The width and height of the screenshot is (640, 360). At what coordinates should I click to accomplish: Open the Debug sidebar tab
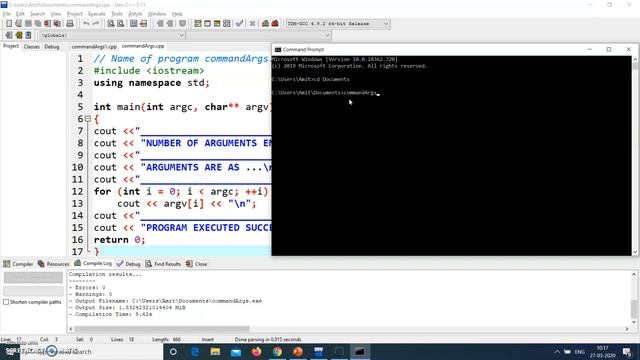52,47
